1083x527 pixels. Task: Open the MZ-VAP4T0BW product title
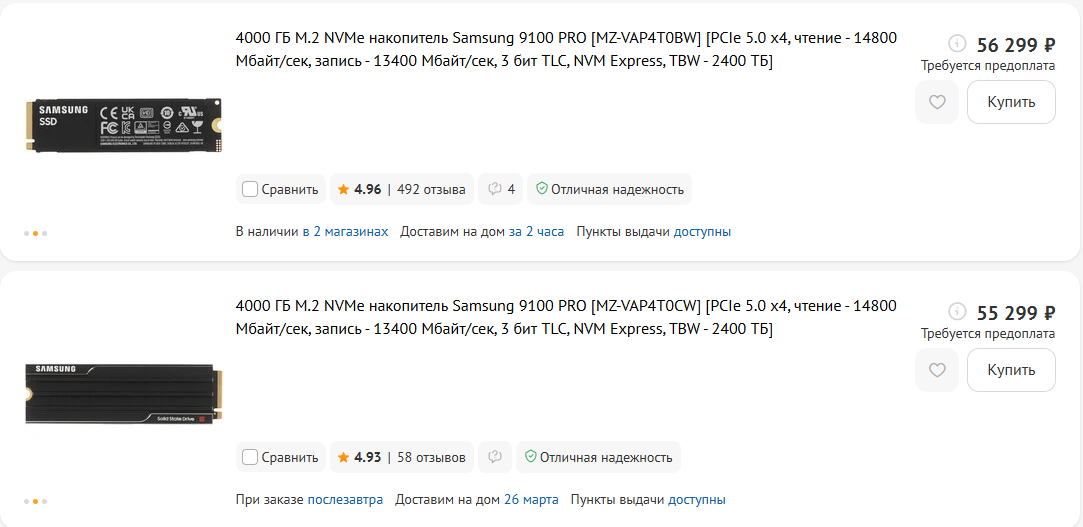pyautogui.click(x=566, y=50)
